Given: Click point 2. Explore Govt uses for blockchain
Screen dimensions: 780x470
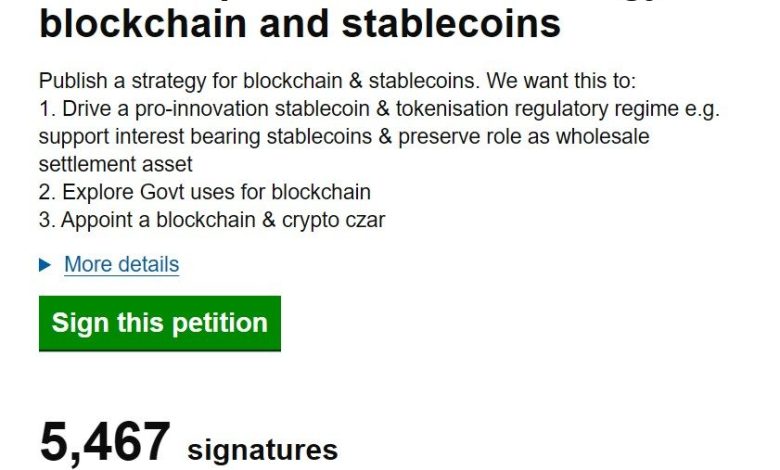Looking at the screenshot, I should (x=204, y=192).
